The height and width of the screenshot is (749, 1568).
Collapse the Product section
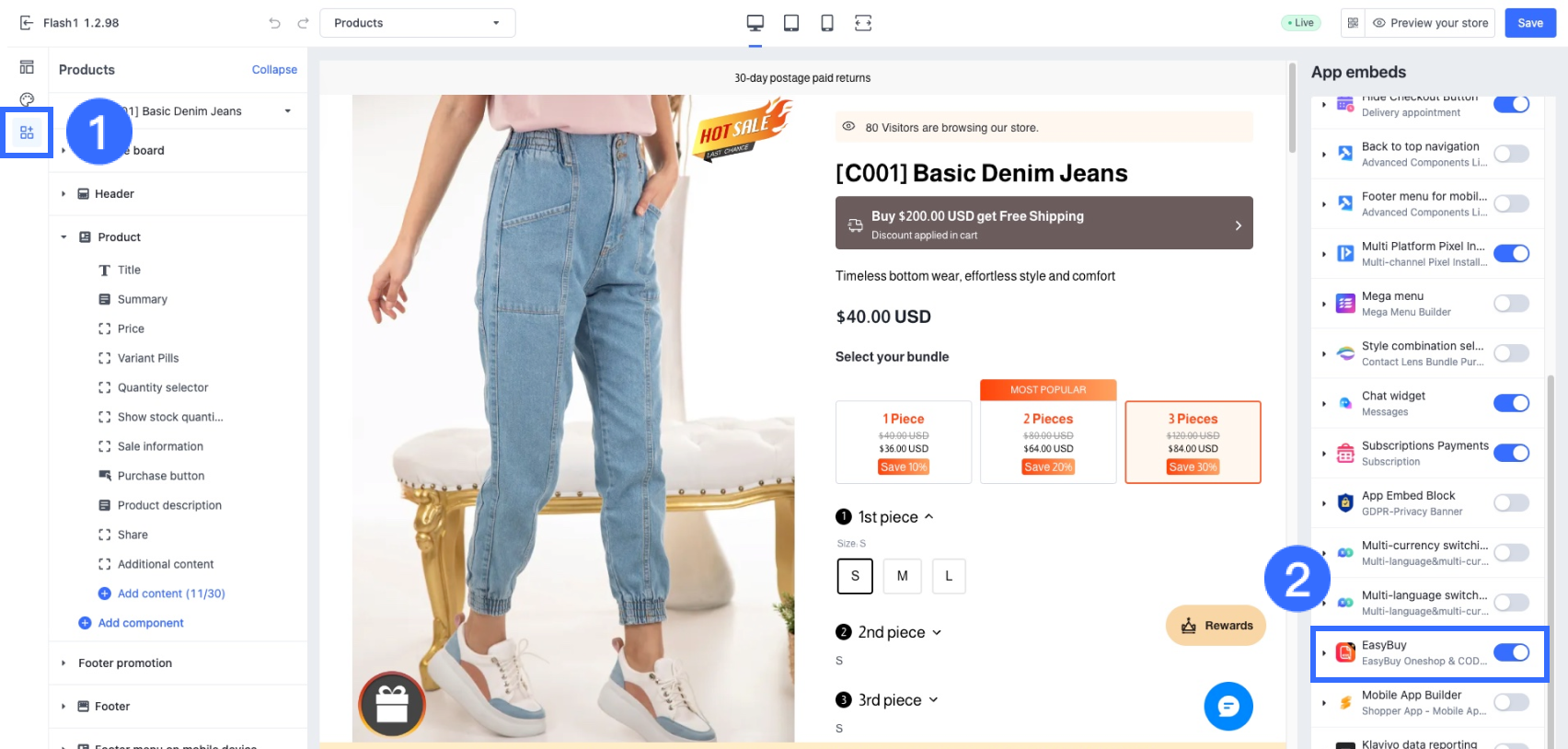click(x=63, y=237)
